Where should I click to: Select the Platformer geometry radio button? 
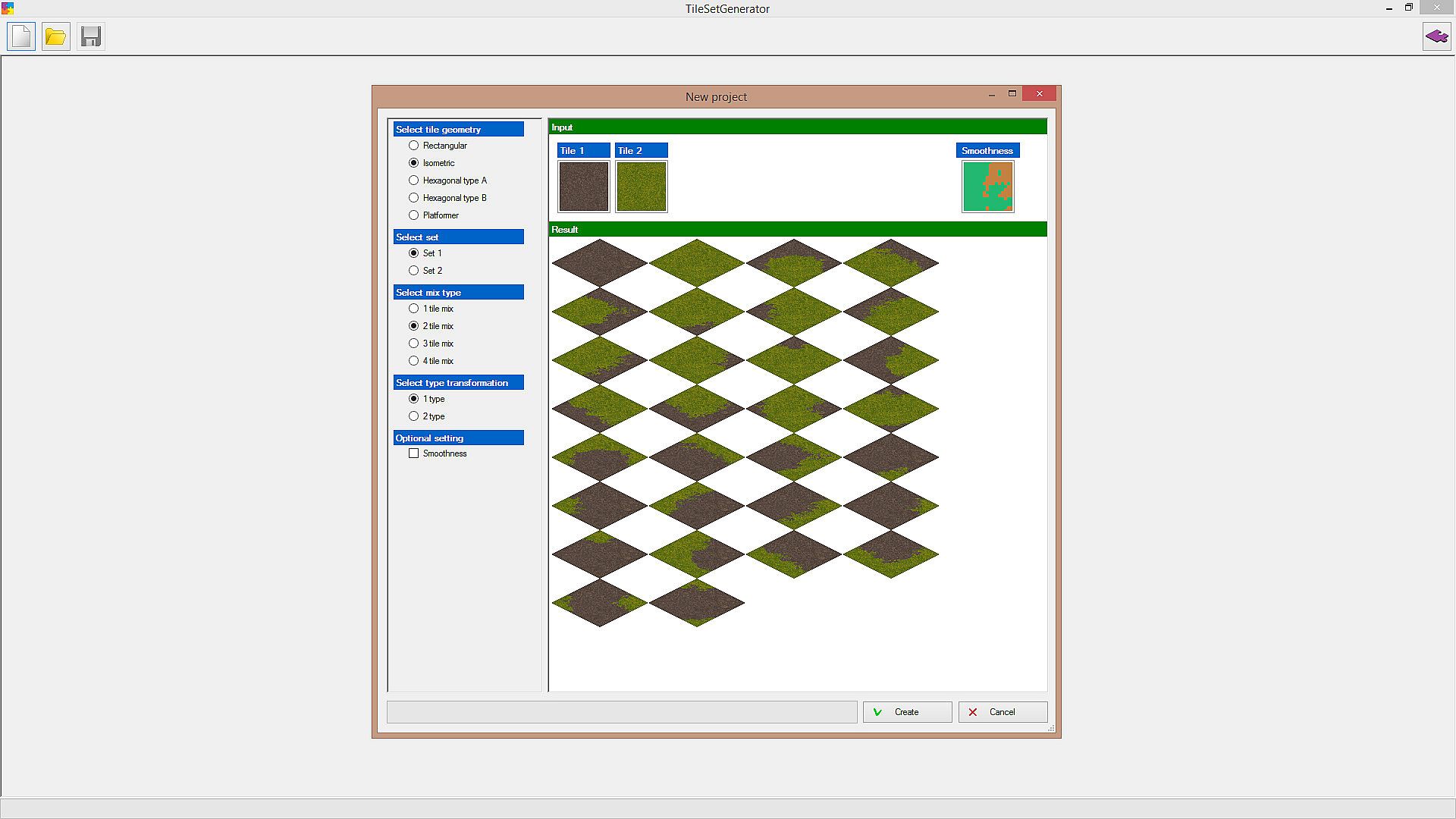coord(414,215)
